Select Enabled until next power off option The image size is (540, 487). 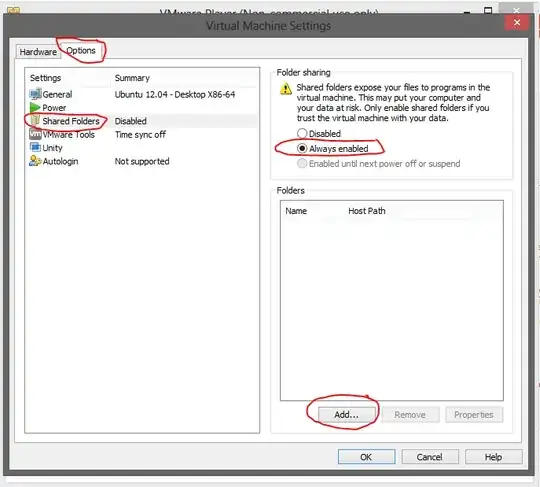[x=302, y=163]
